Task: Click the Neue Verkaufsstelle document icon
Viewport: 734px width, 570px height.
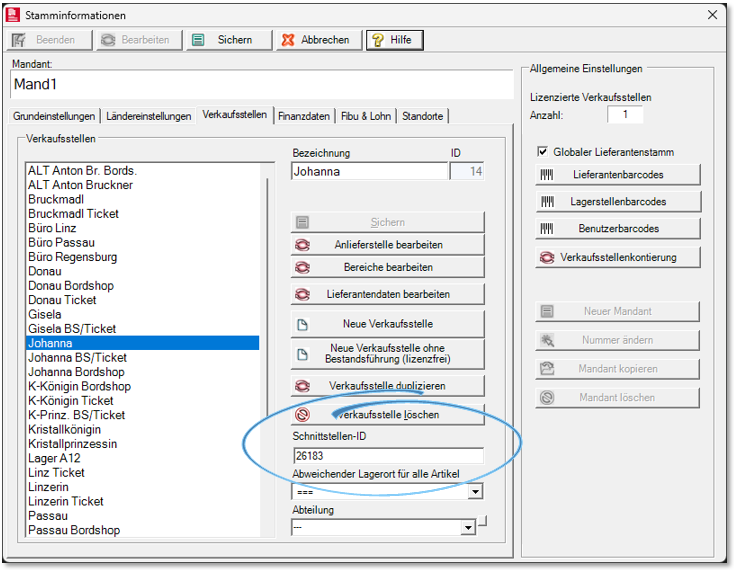Action: [303, 325]
